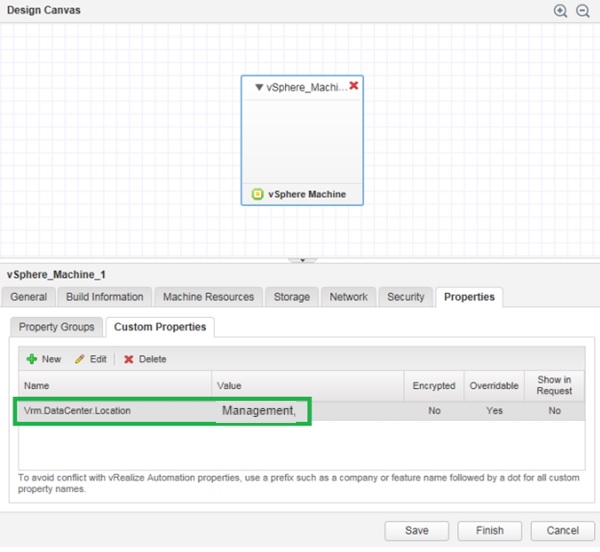Zoom out on the design canvas
Screen dimensions: 600x552
[582, 11]
